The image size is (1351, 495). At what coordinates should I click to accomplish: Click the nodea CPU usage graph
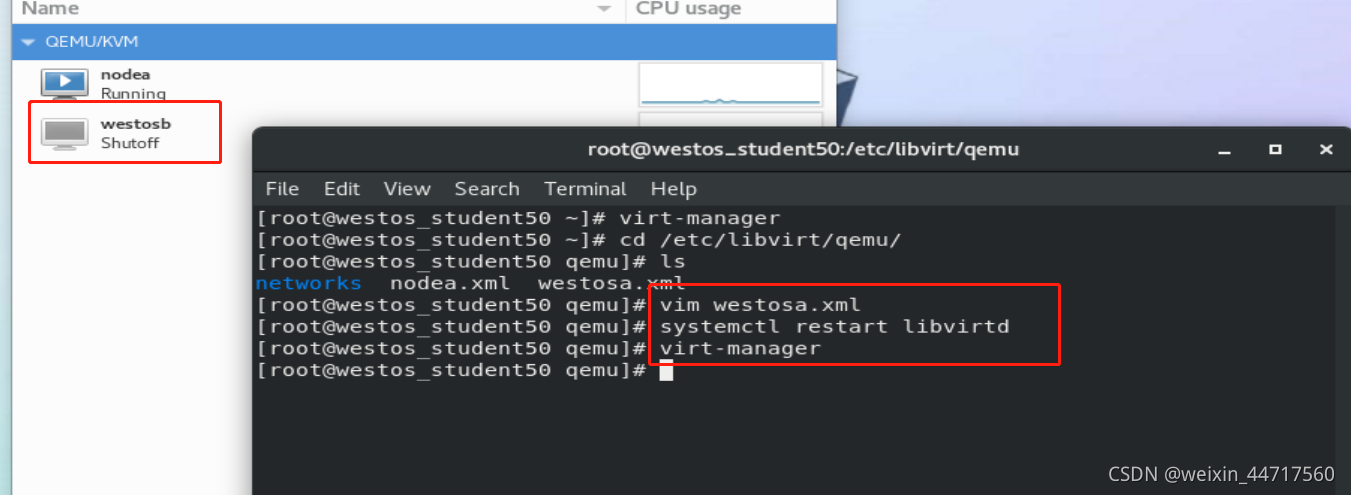[730, 84]
